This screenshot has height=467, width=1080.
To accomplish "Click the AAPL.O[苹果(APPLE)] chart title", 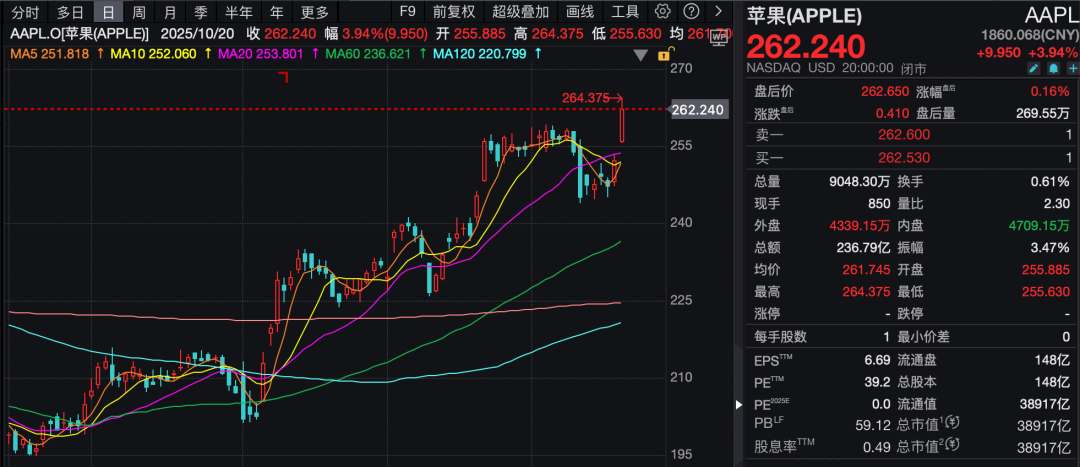I will pos(79,34).
